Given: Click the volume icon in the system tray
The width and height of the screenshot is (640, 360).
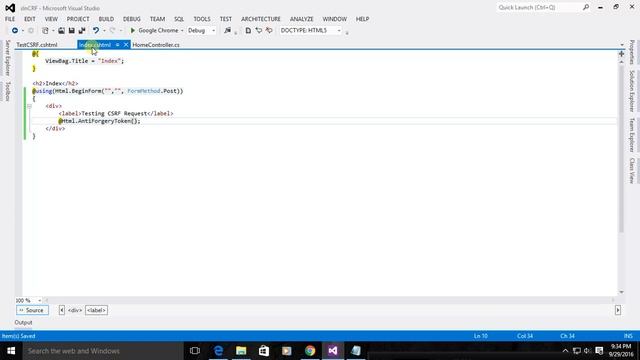Looking at the screenshot, I should click(587, 351).
